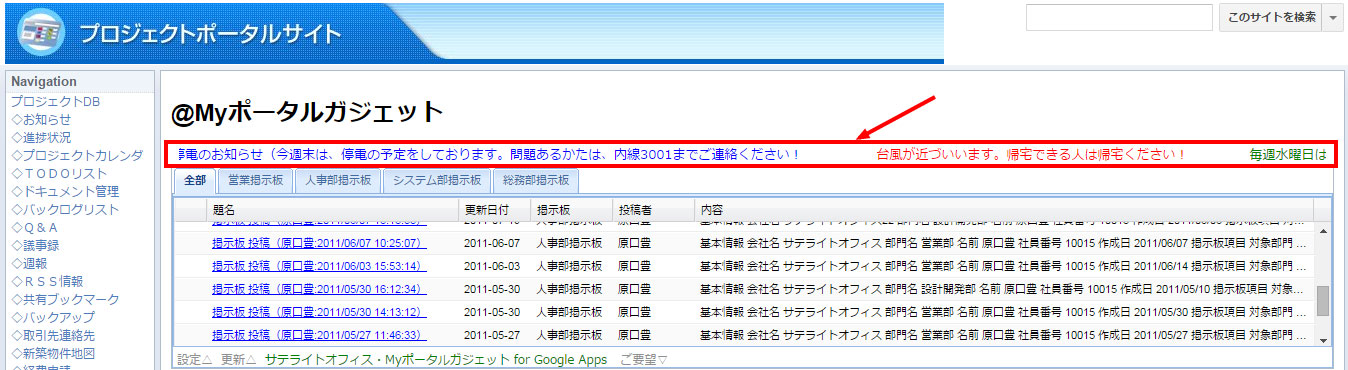Switch to the システム部掲示板 tab
Viewport: 1348px width, 370px height.
coord(438,181)
